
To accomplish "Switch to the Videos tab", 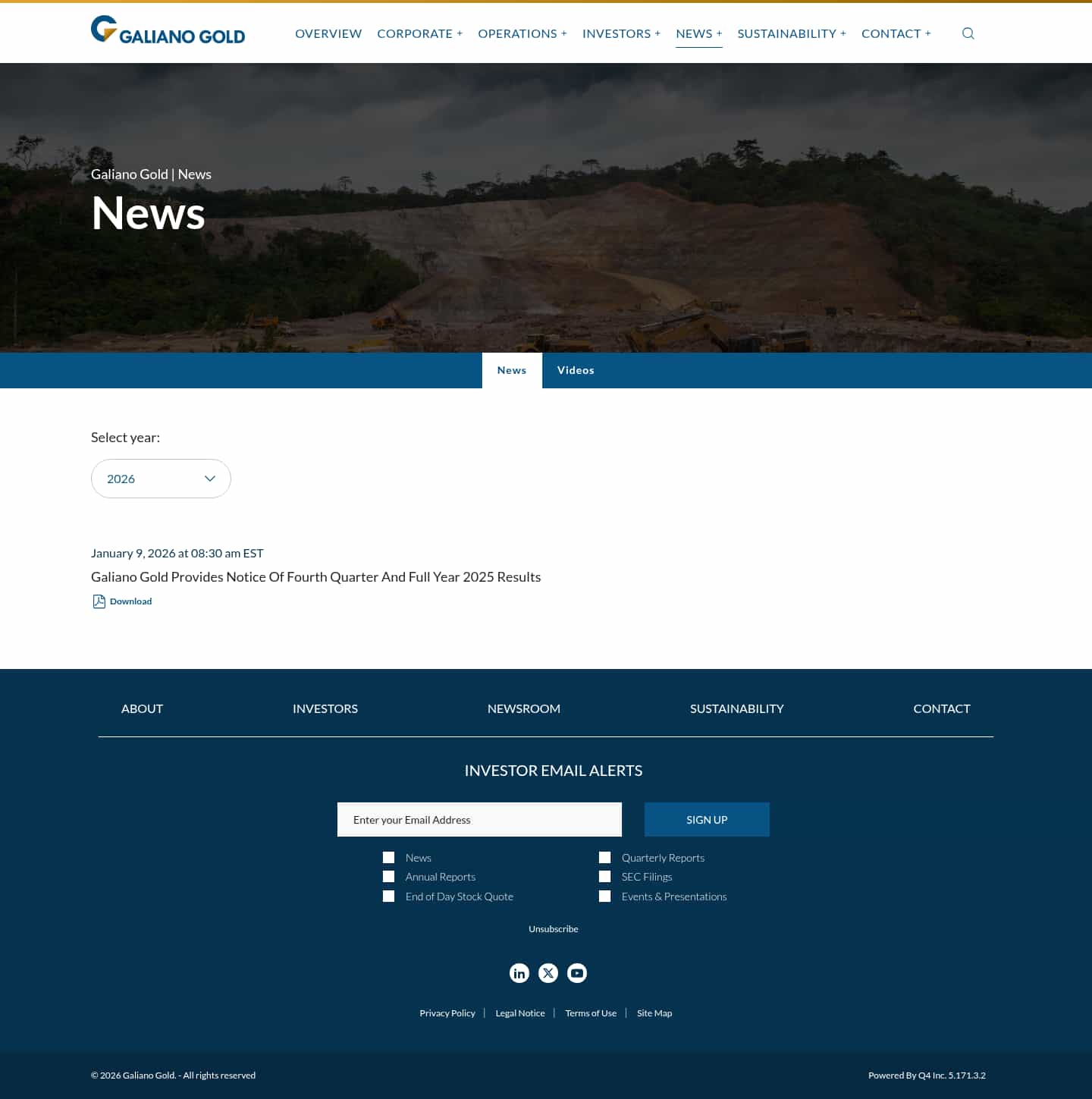I will pos(576,370).
